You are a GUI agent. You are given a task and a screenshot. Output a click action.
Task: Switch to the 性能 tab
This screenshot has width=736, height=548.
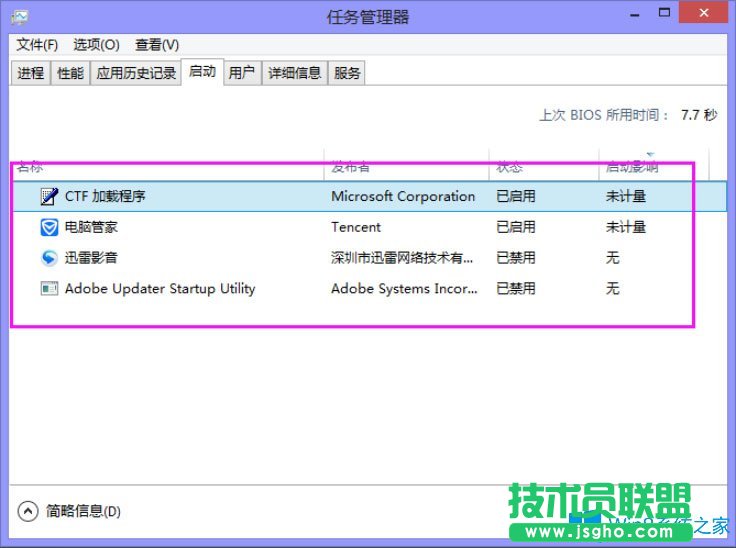[70, 73]
